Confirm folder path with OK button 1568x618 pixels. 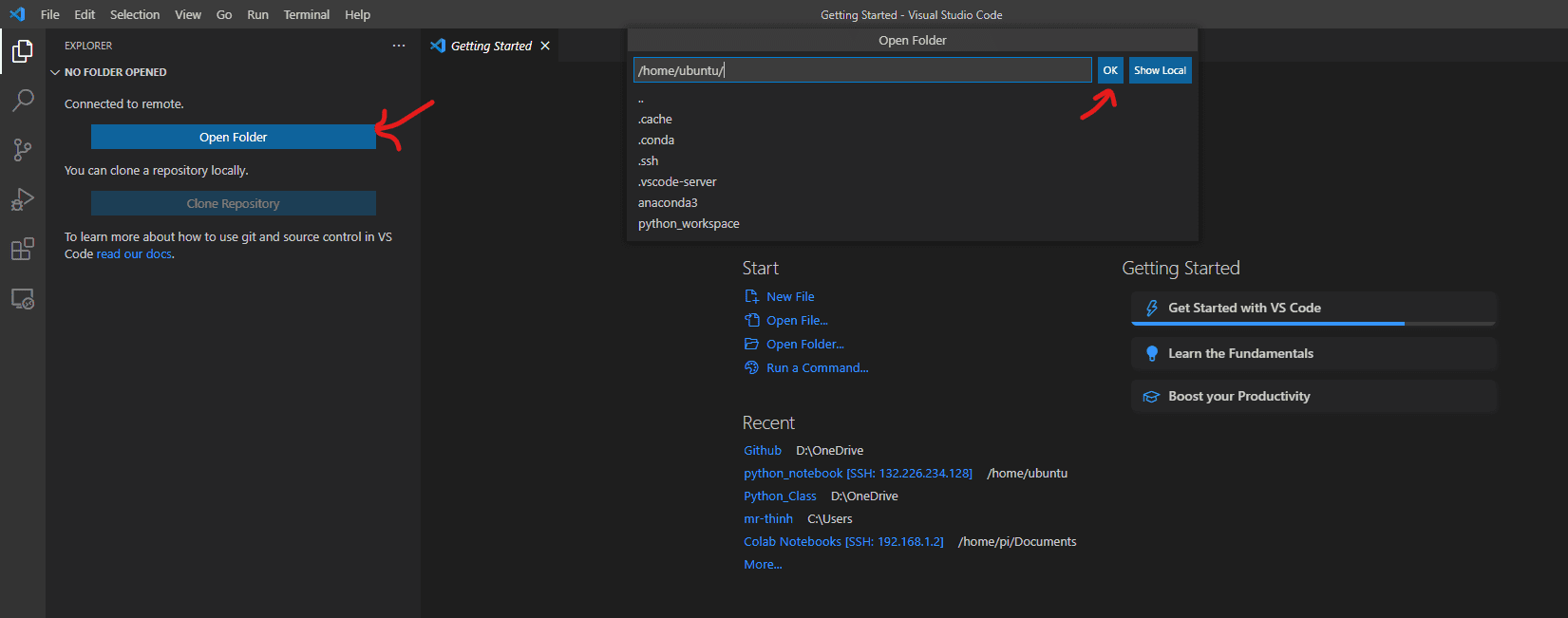click(x=1110, y=70)
